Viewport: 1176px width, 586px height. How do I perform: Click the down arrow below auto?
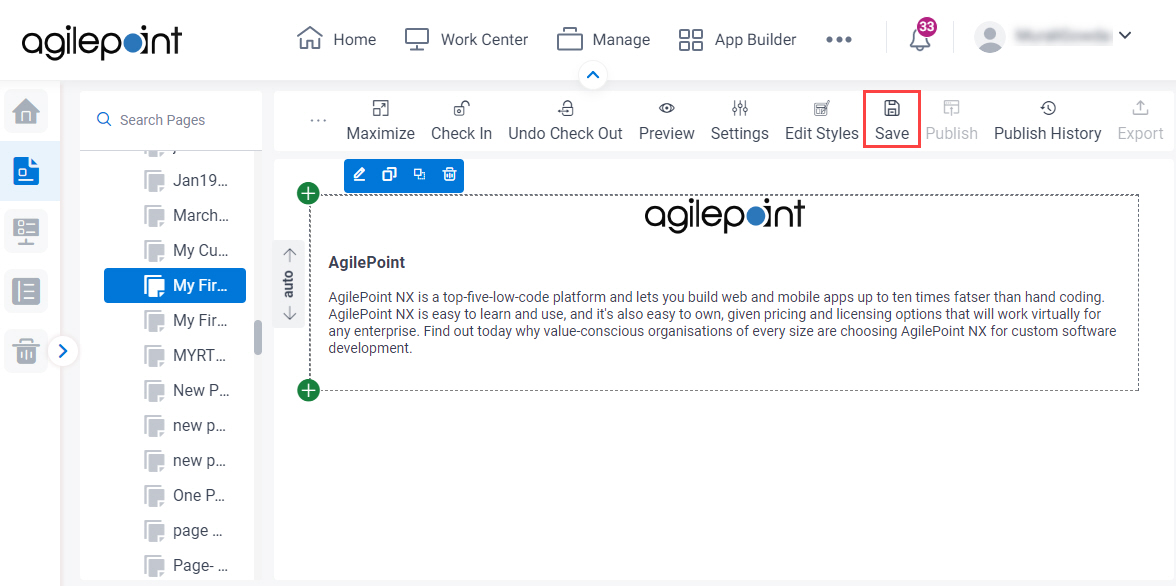(x=290, y=314)
